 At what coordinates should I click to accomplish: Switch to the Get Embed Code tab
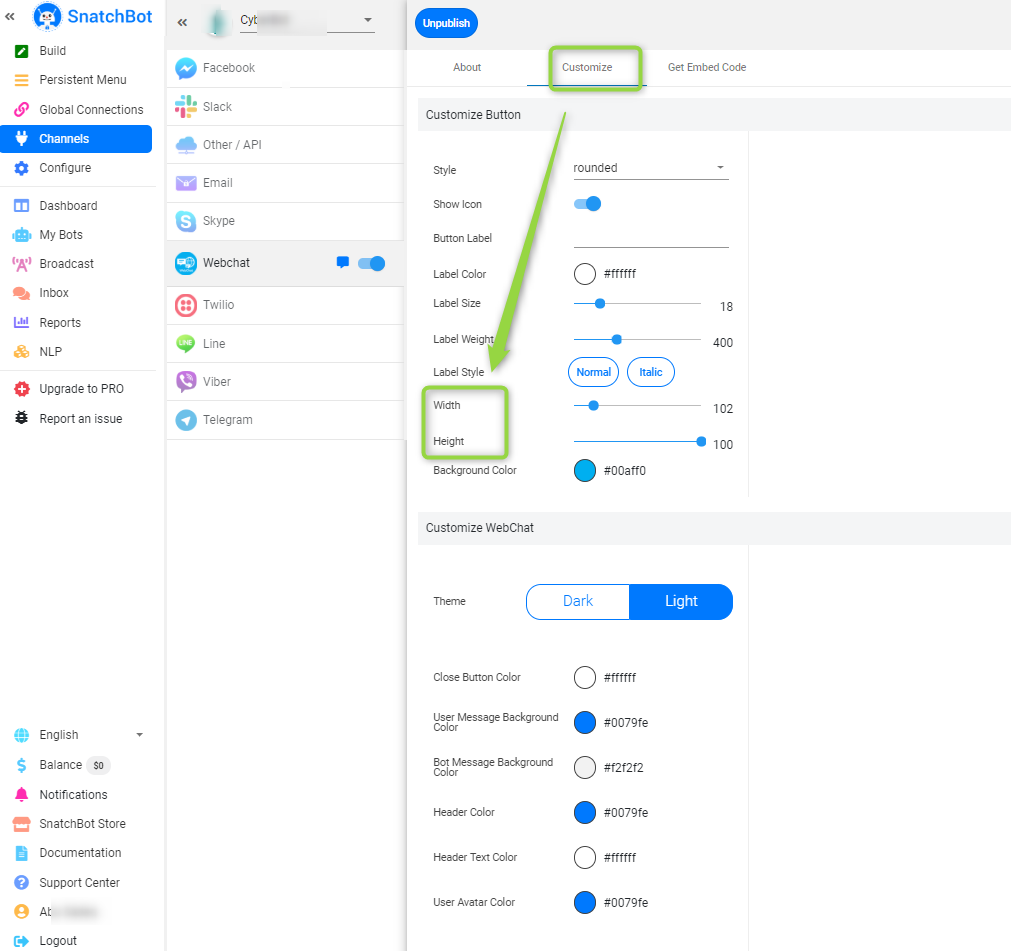(x=707, y=67)
